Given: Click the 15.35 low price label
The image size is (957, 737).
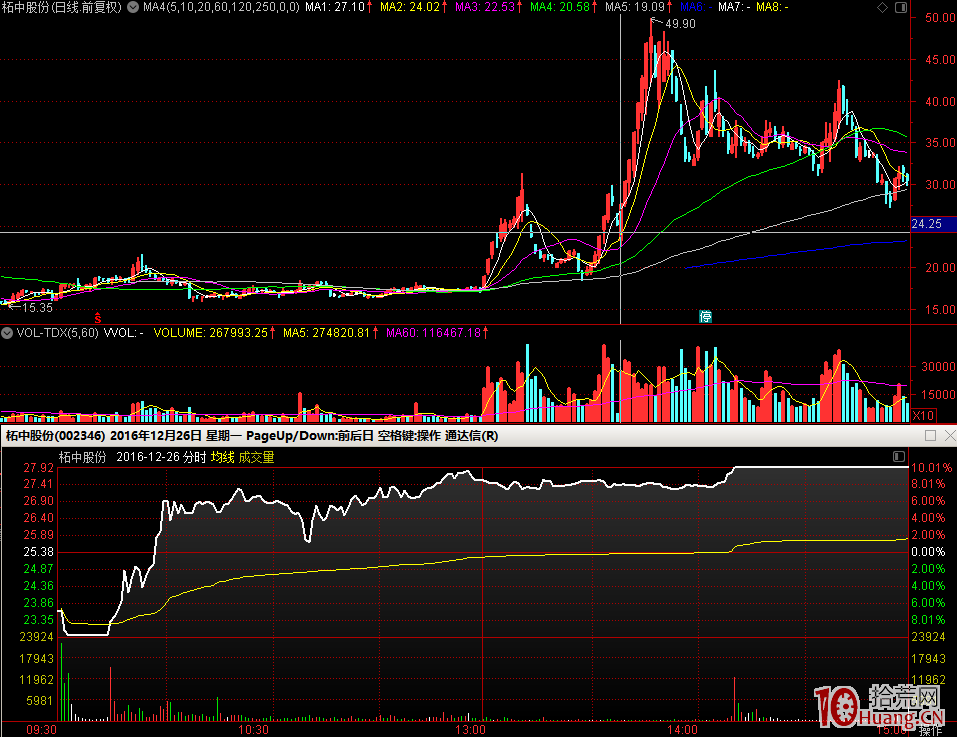Looking at the screenshot, I should click(38, 308).
